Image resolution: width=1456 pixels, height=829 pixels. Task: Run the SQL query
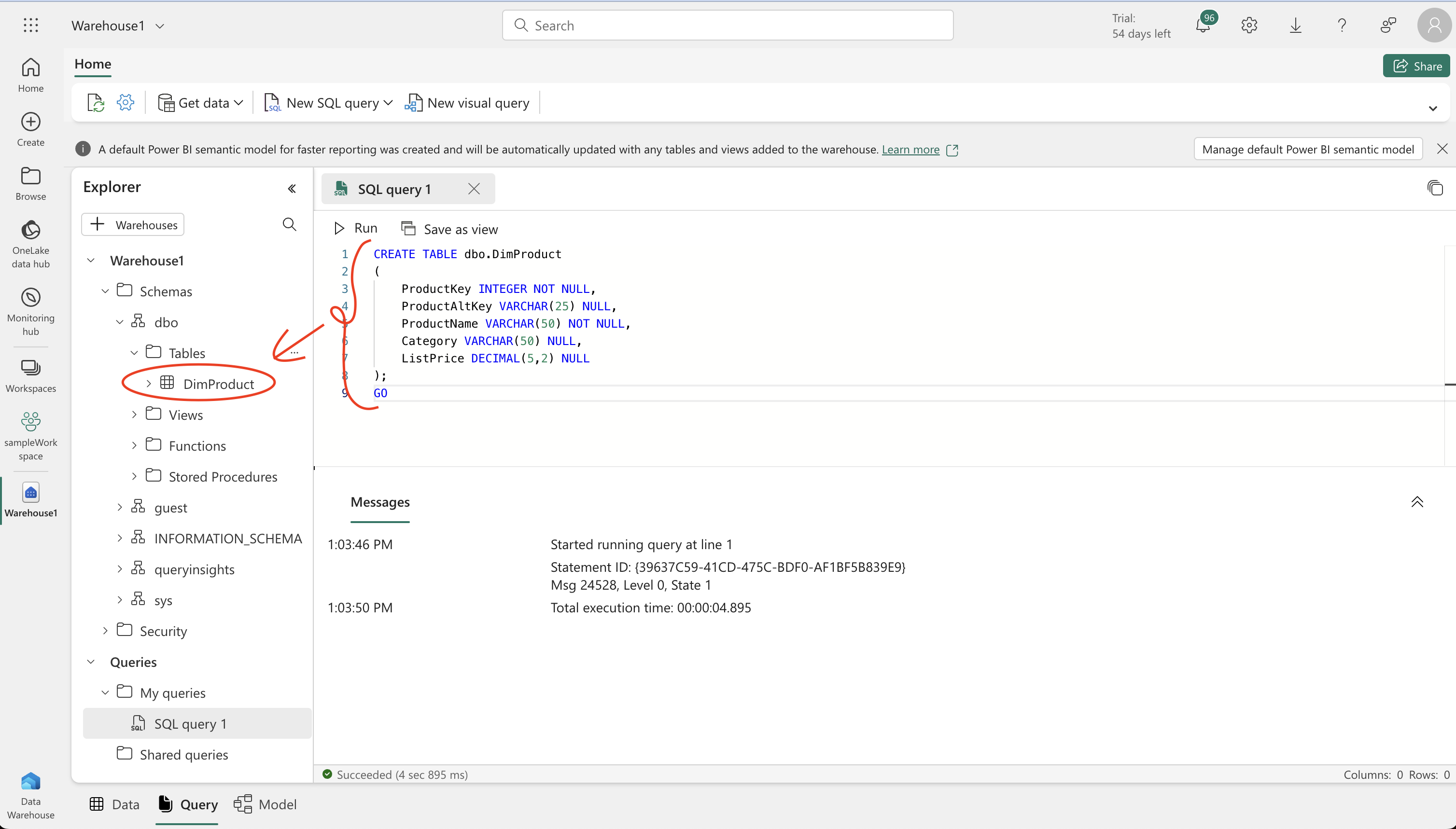(x=355, y=228)
